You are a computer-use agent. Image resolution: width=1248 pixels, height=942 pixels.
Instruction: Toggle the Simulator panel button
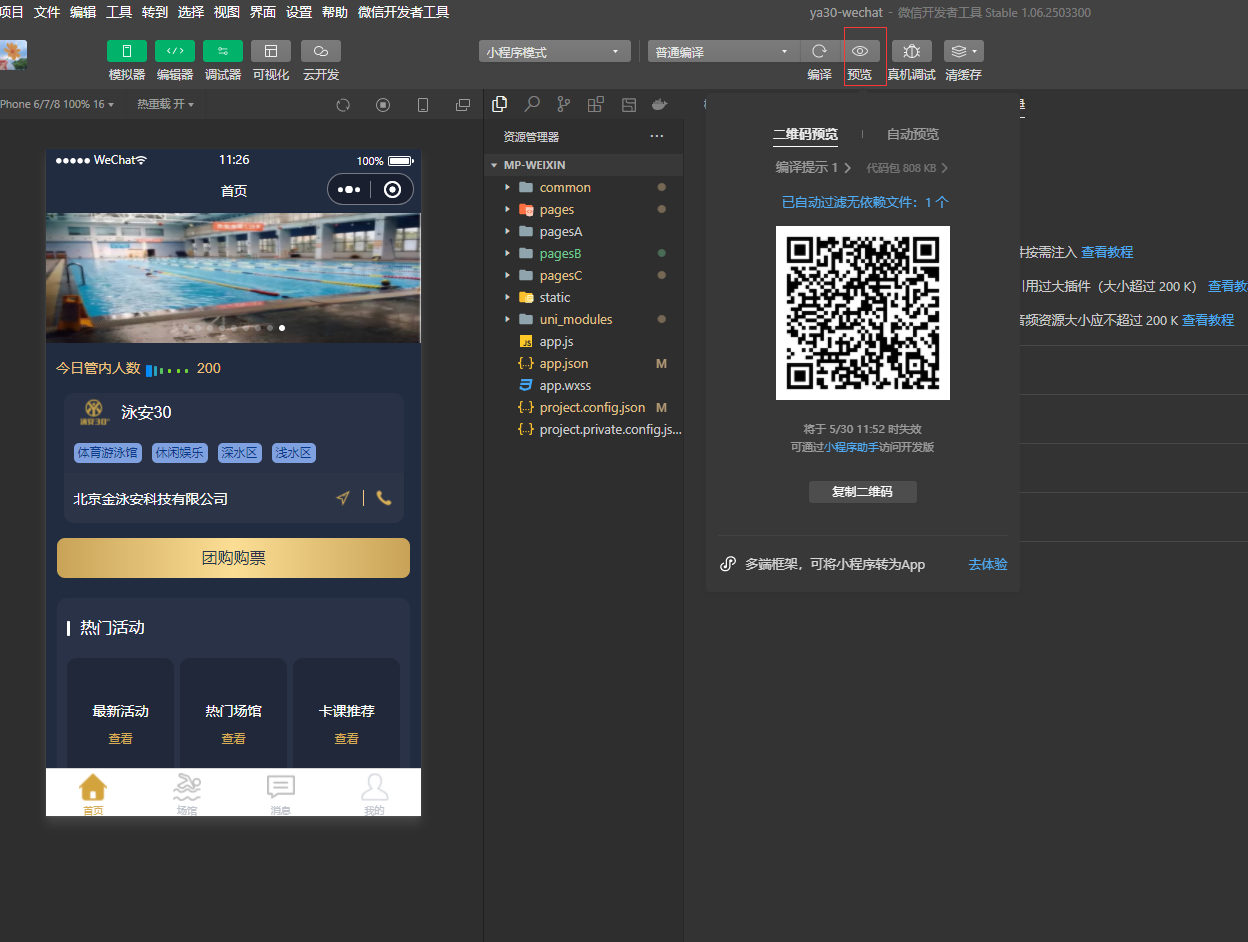pyautogui.click(x=127, y=51)
